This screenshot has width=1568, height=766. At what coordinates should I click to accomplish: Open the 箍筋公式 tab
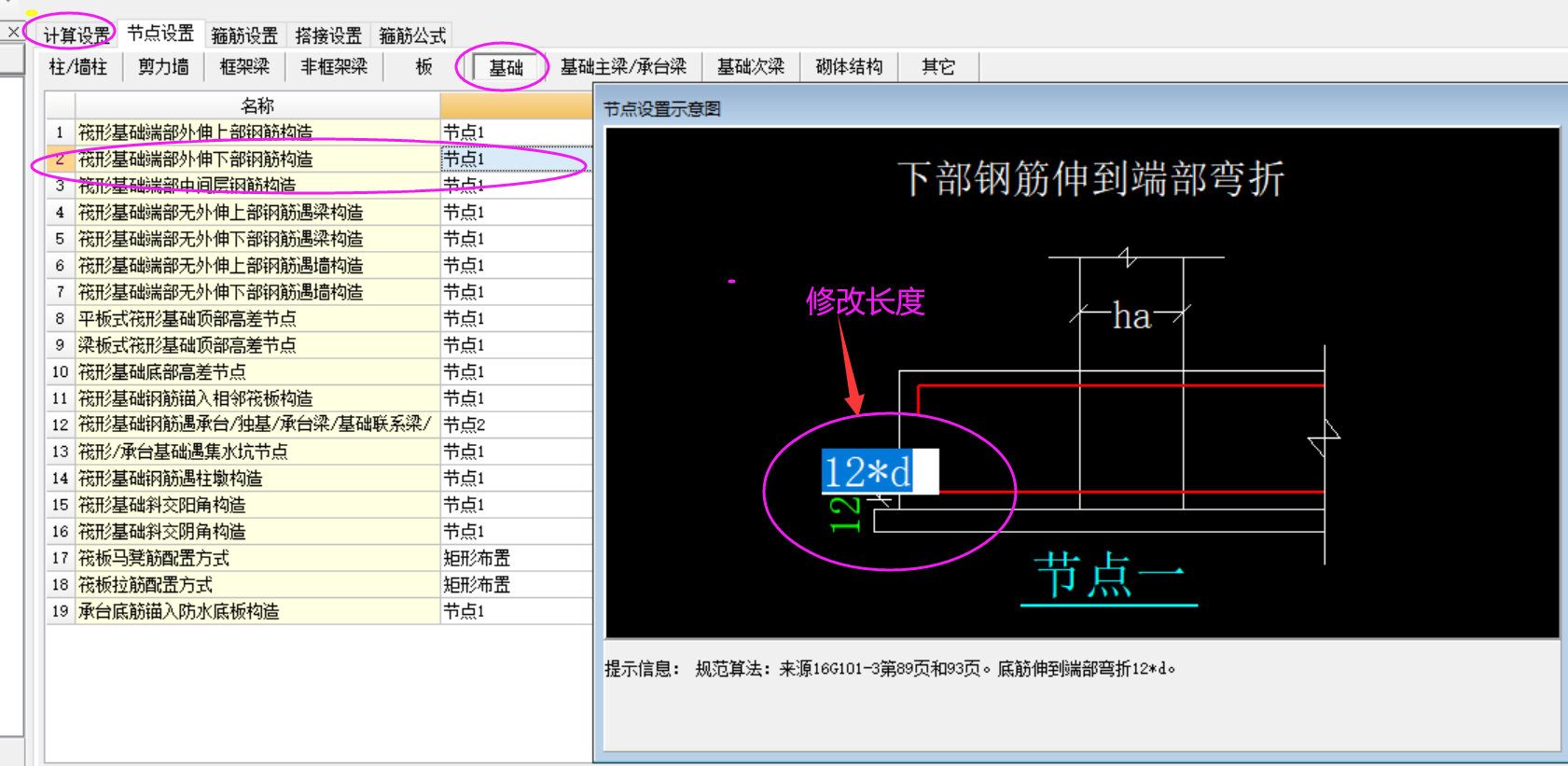412,35
